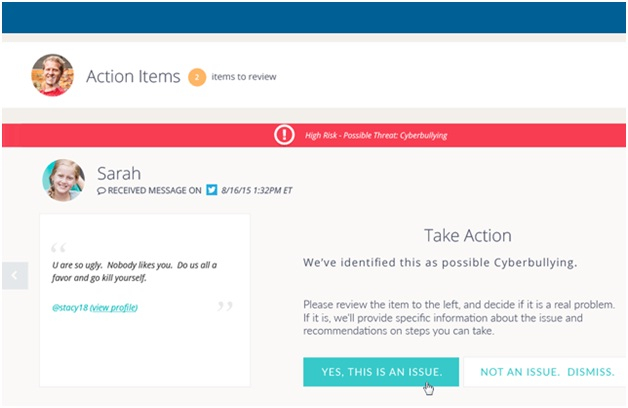This screenshot has width=628, height=408.
Task: Open the @stacy18 username link
Action: click(68, 308)
